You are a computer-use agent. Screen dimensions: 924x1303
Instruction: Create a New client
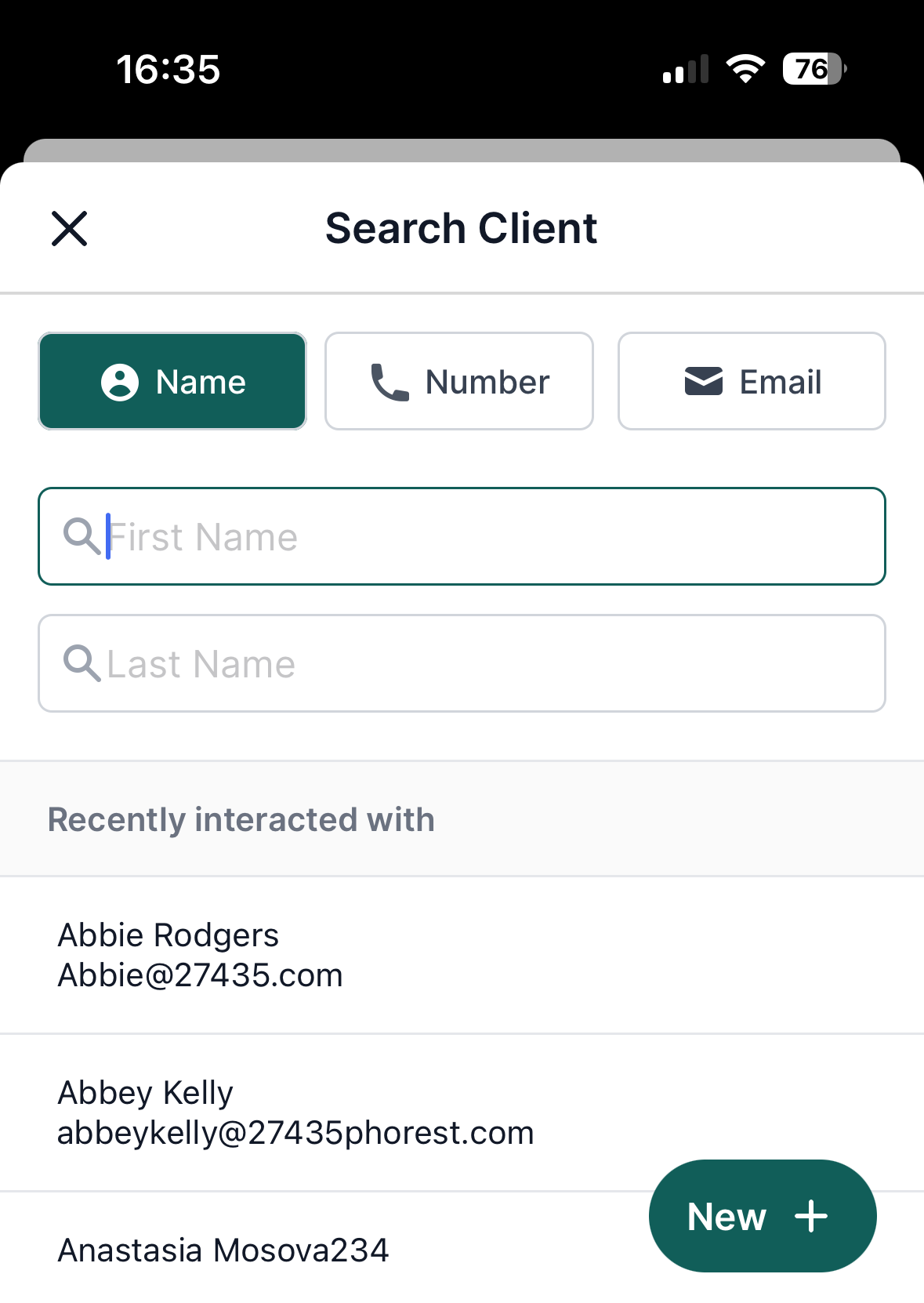click(763, 1216)
